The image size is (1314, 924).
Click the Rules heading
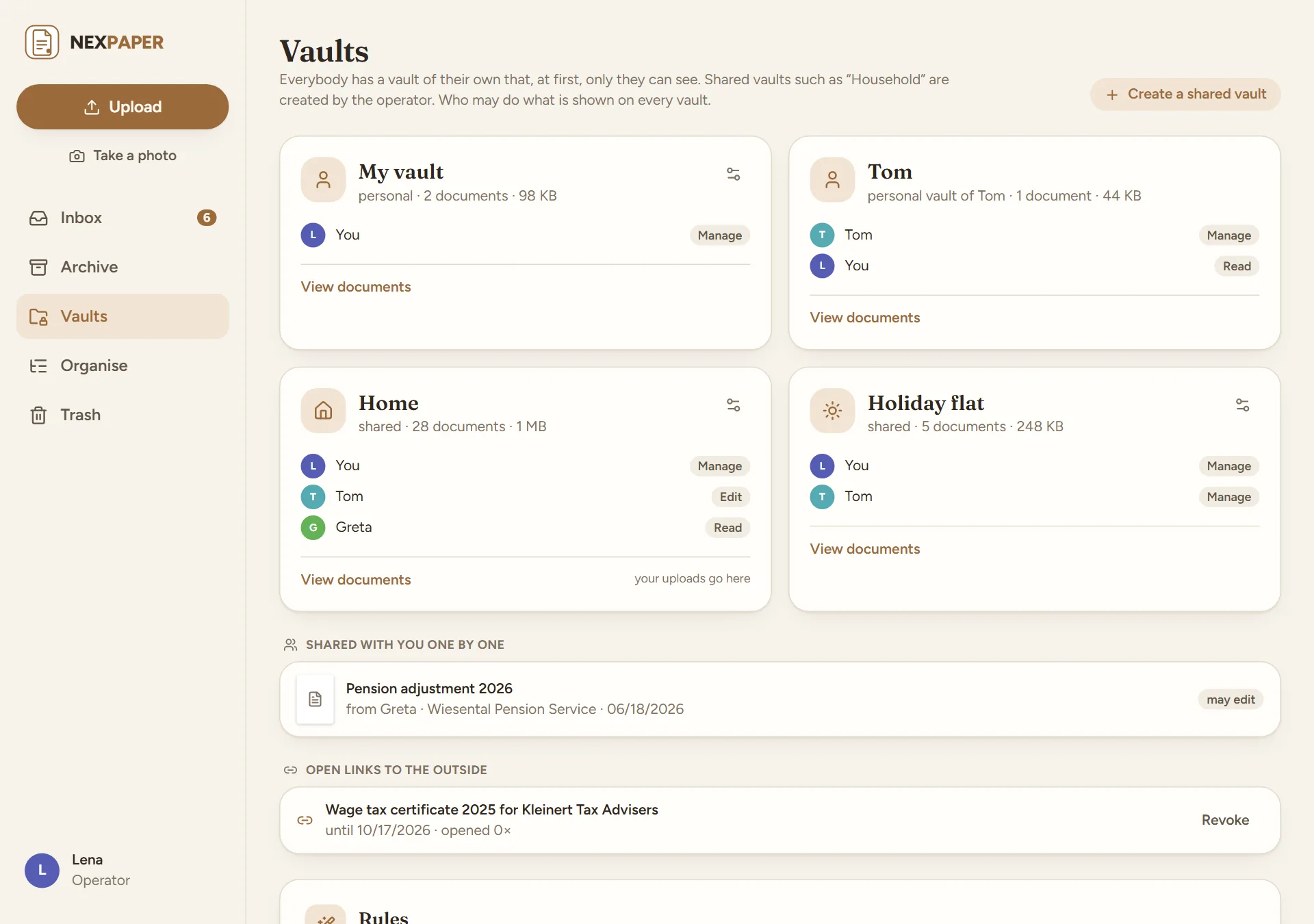[x=383, y=917]
